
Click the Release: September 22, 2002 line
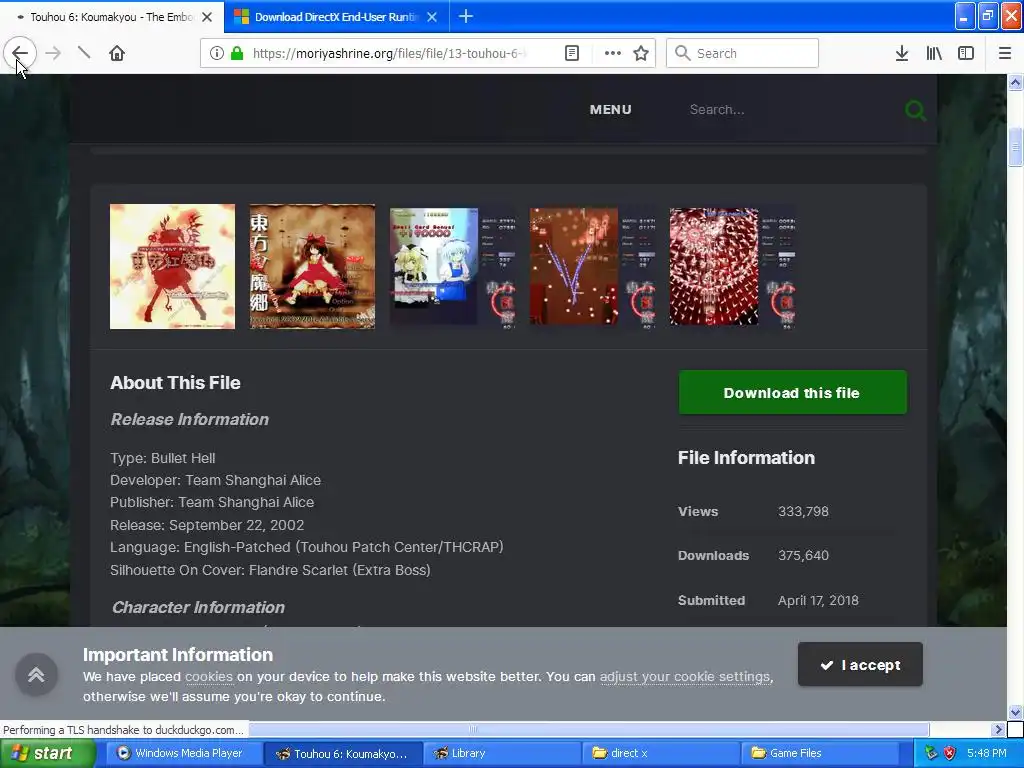[x=207, y=525]
